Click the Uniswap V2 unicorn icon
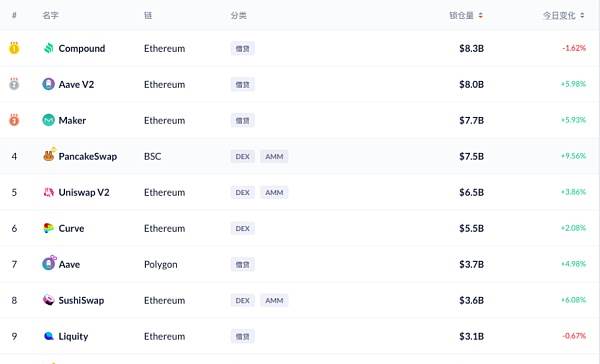 click(x=49, y=192)
